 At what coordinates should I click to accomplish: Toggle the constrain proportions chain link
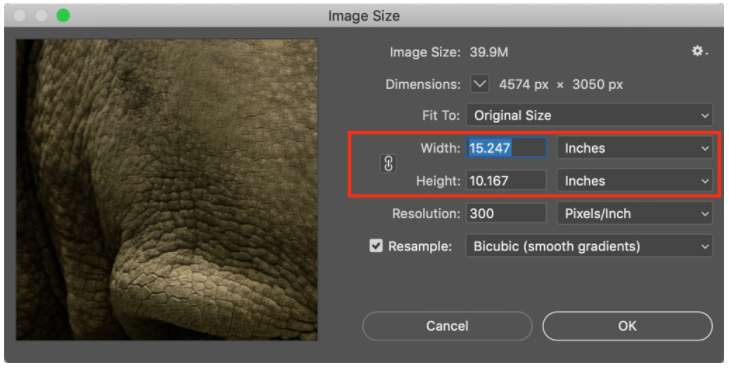click(388, 164)
